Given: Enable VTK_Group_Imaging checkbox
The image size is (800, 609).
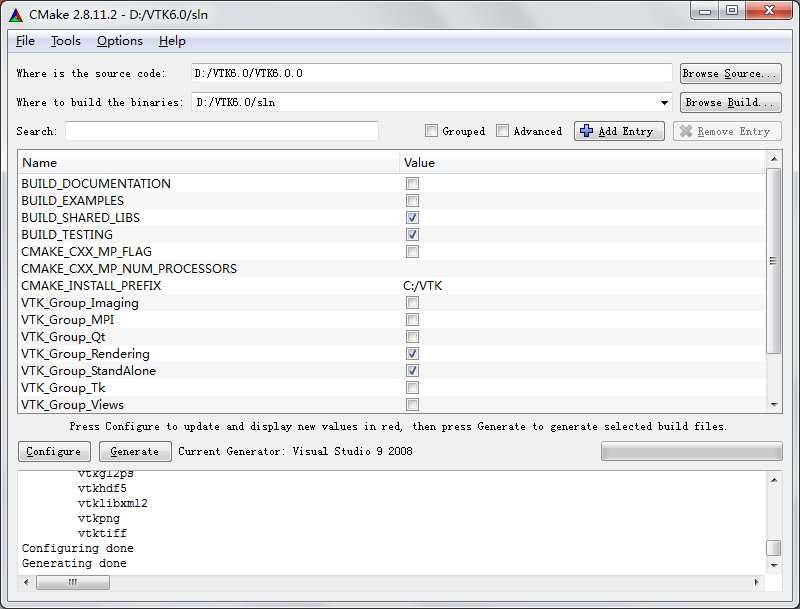Looking at the screenshot, I should click(x=412, y=303).
